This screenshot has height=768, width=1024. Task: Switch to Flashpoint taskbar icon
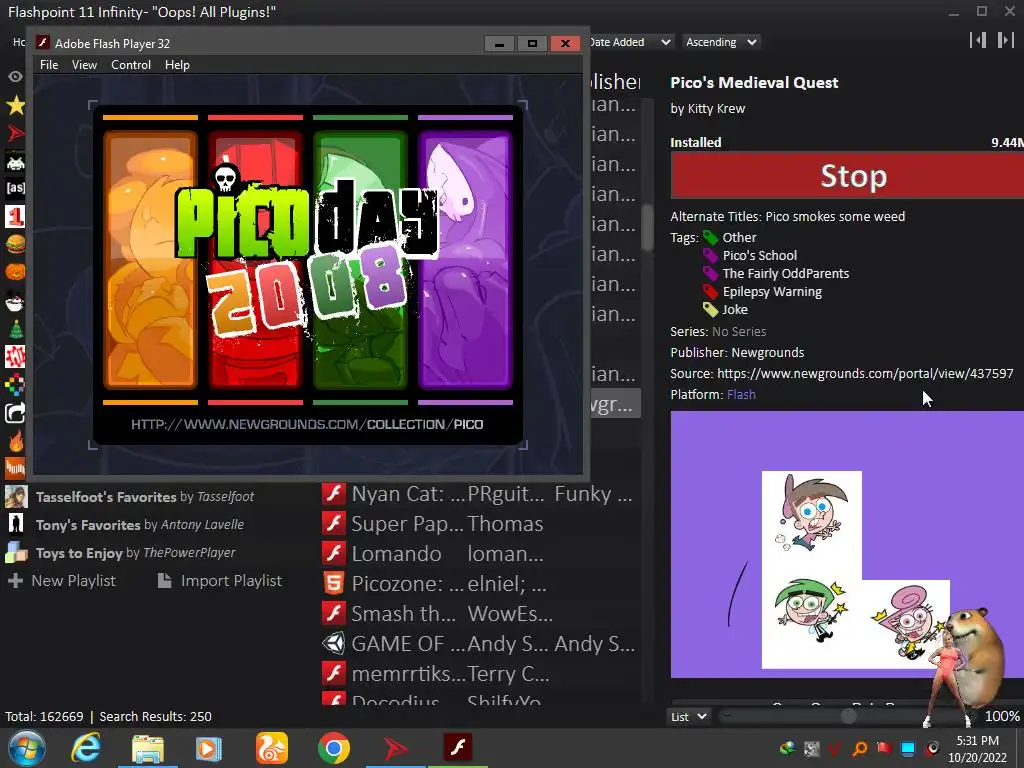click(x=395, y=748)
